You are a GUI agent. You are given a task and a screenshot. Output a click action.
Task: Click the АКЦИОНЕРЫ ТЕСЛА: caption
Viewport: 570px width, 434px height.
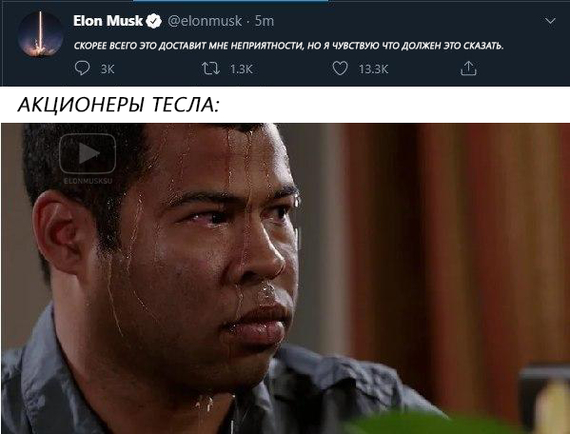119,105
